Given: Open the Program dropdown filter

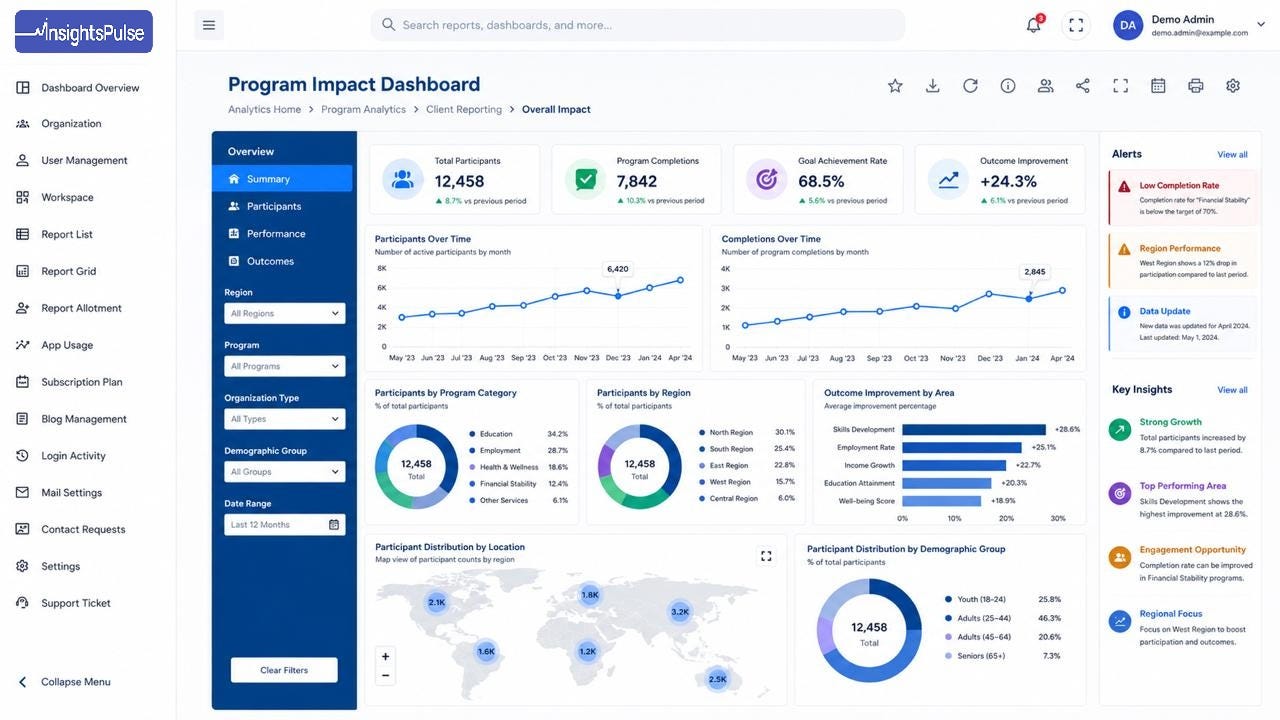Looking at the screenshot, I should [x=285, y=366].
